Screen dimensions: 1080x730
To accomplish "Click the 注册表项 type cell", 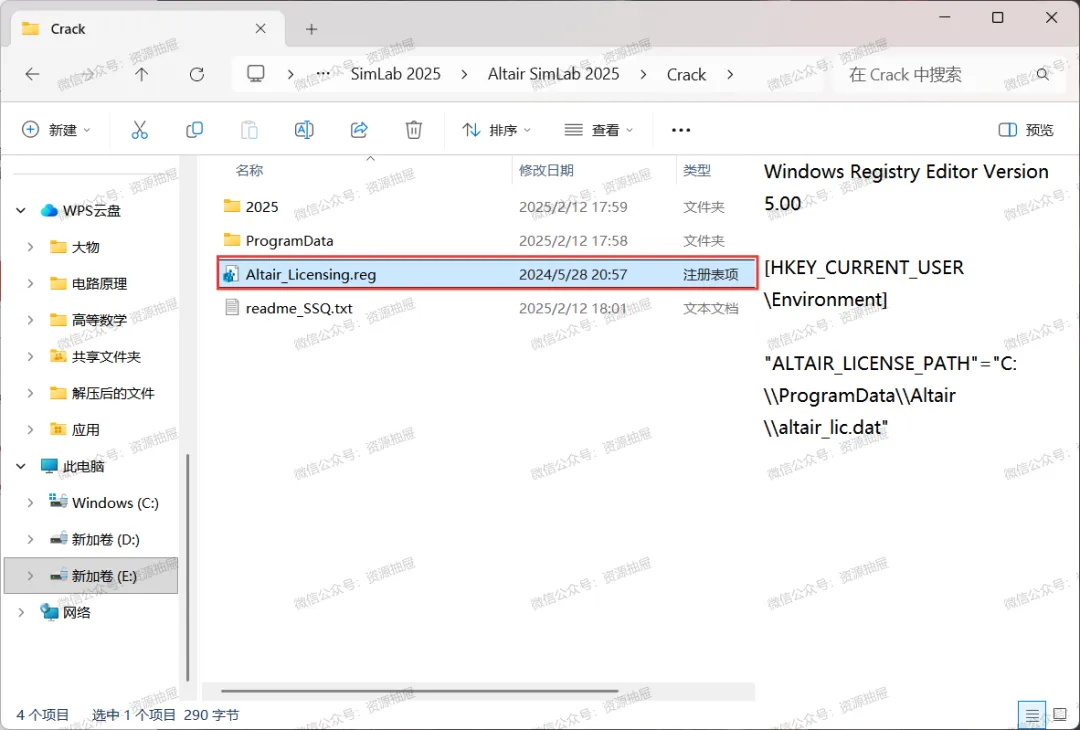I will (710, 274).
